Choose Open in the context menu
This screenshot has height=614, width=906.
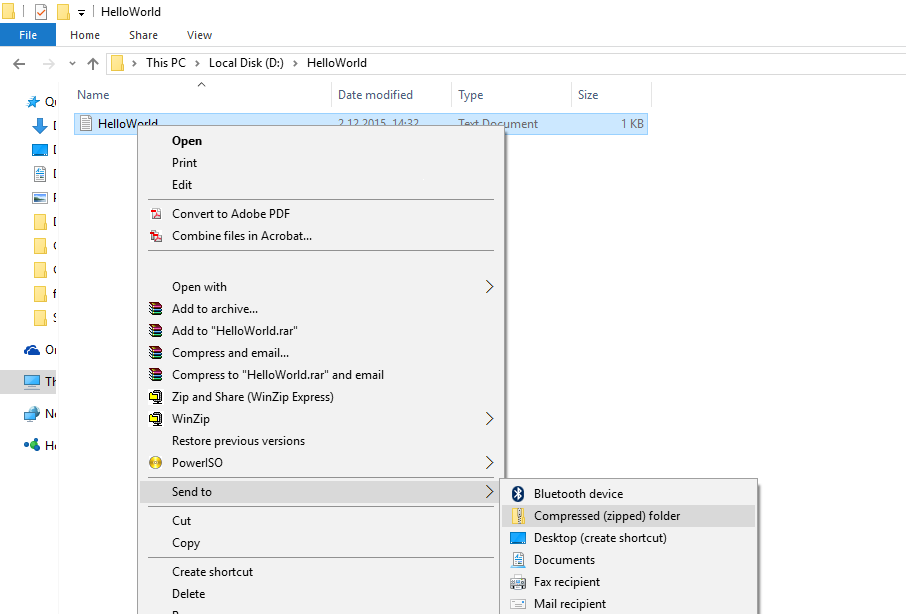[x=187, y=141]
